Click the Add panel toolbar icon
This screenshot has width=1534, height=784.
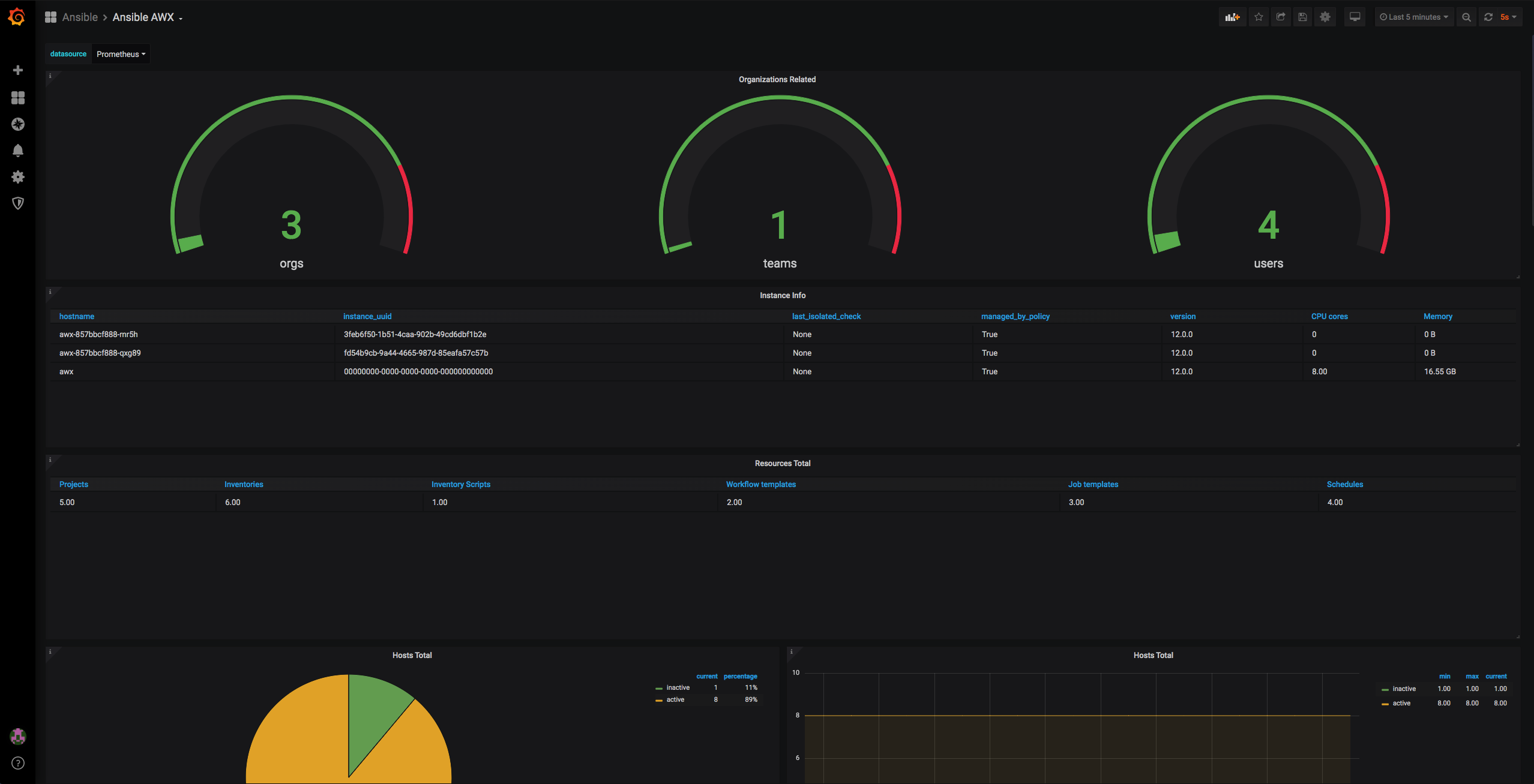pyautogui.click(x=1232, y=17)
